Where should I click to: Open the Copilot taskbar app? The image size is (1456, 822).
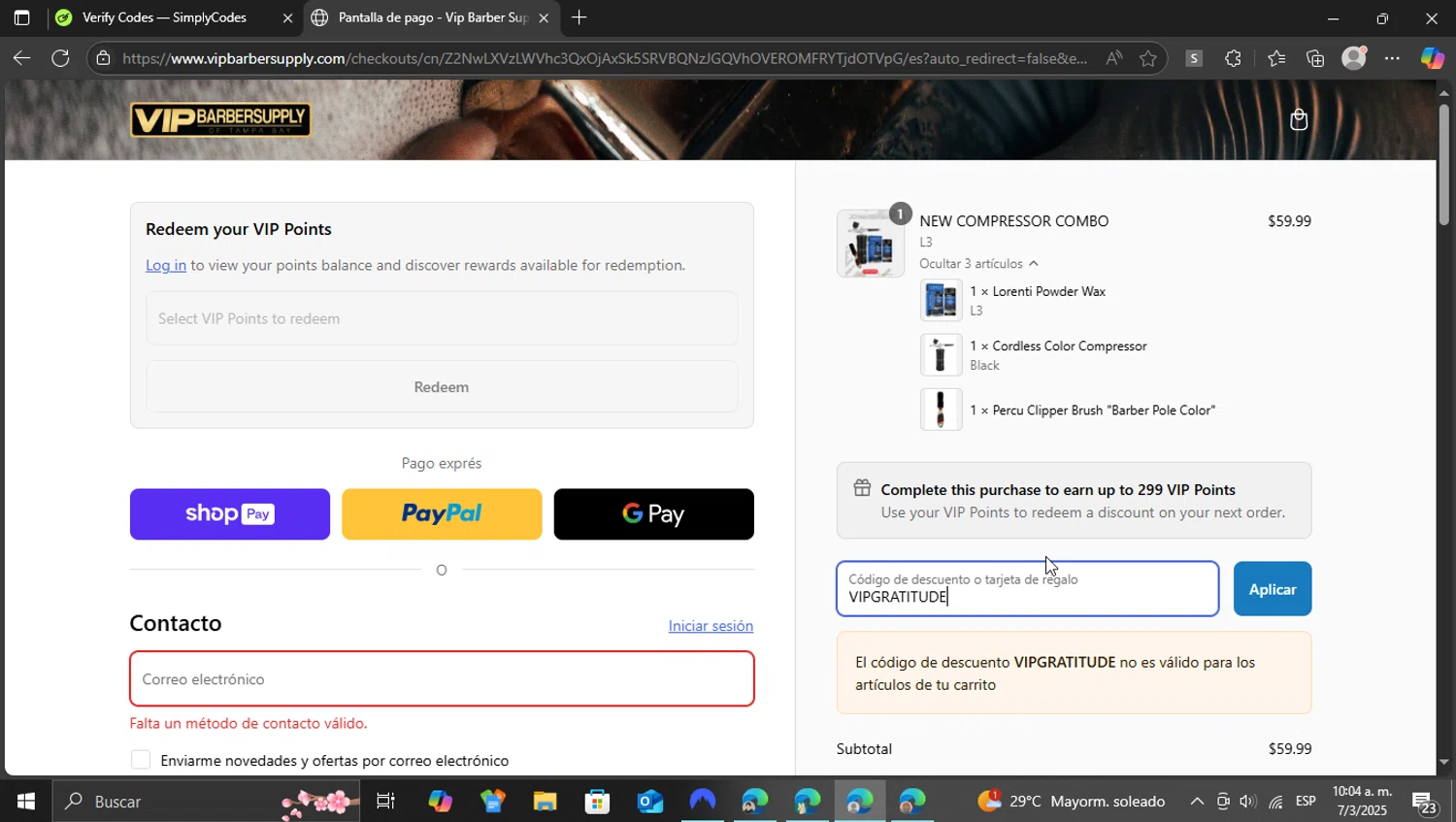(440, 802)
